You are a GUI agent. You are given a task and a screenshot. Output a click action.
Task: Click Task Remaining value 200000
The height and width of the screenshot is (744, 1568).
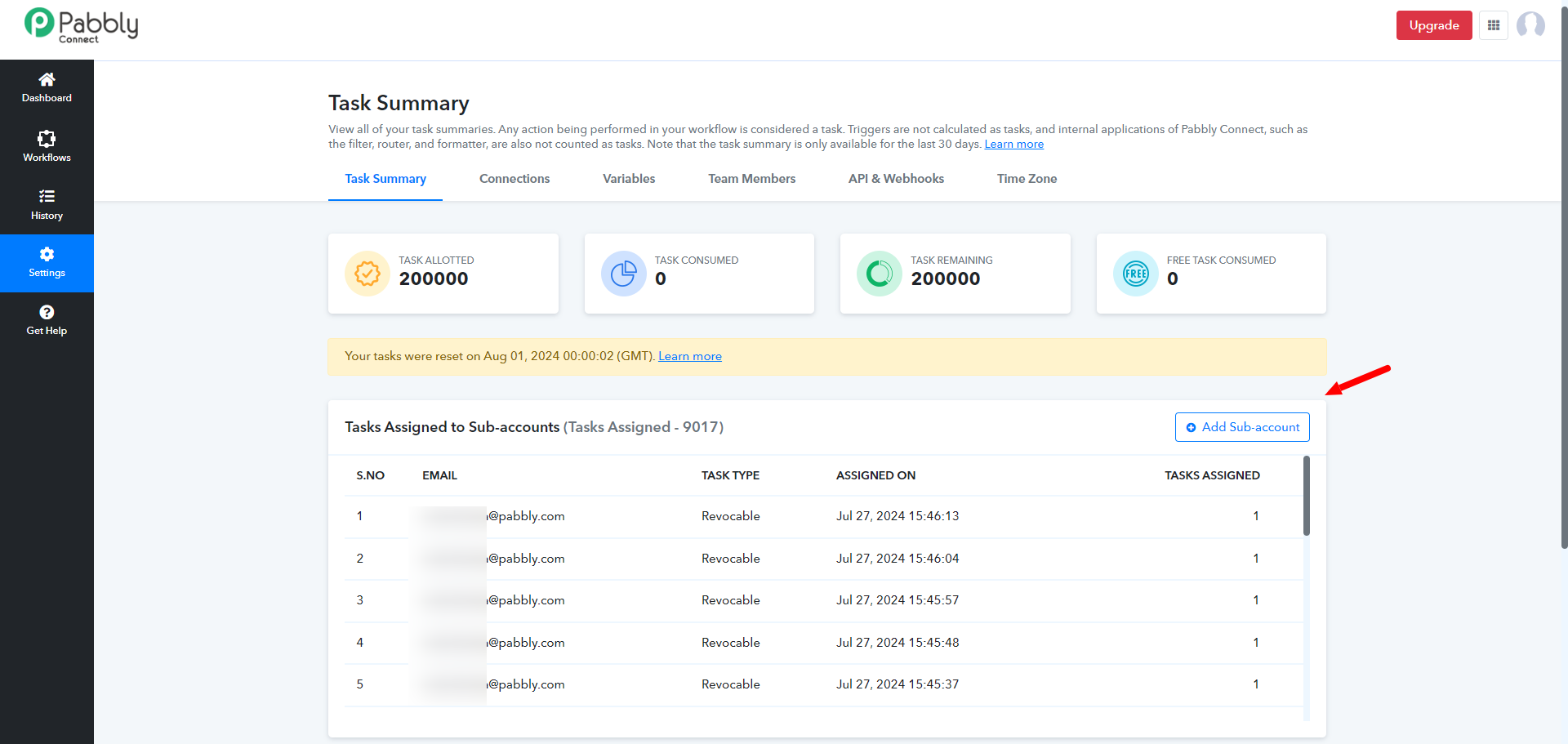pos(946,279)
